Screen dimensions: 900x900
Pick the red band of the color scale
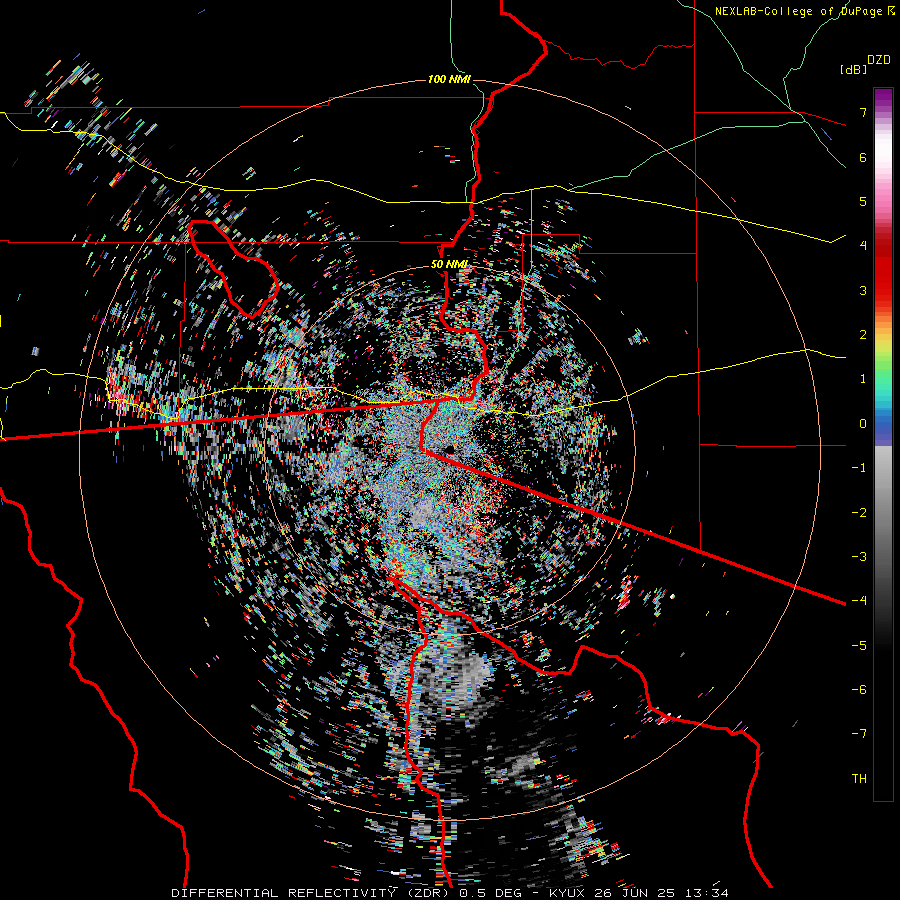tap(883, 276)
